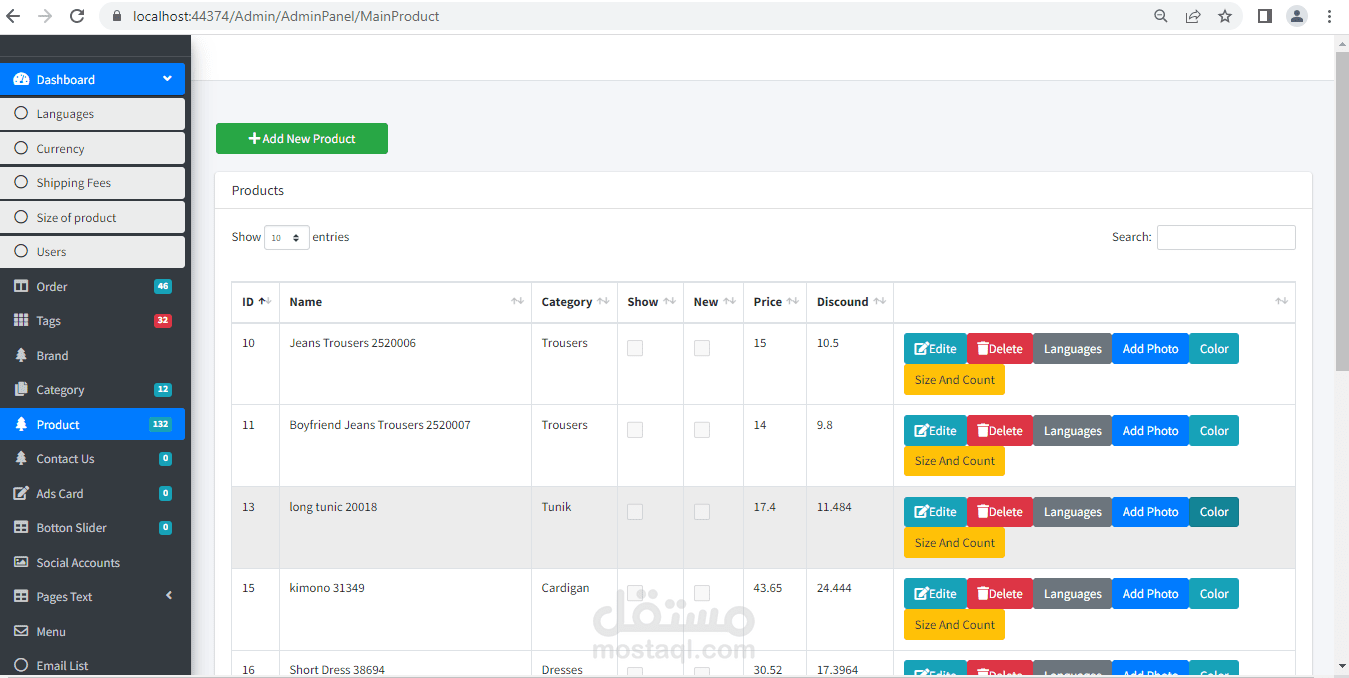
Task: Click the Botton Slider icon
Action: pyautogui.click(x=21, y=527)
